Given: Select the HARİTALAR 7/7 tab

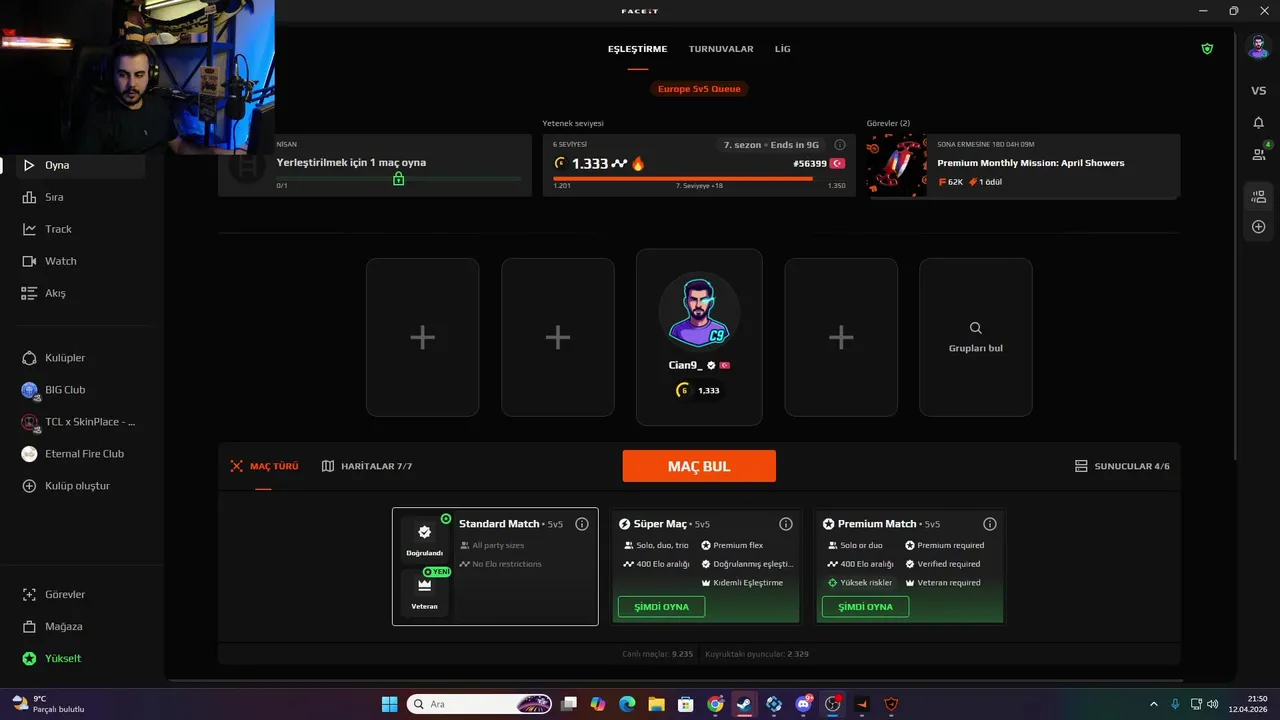Looking at the screenshot, I should pos(367,466).
